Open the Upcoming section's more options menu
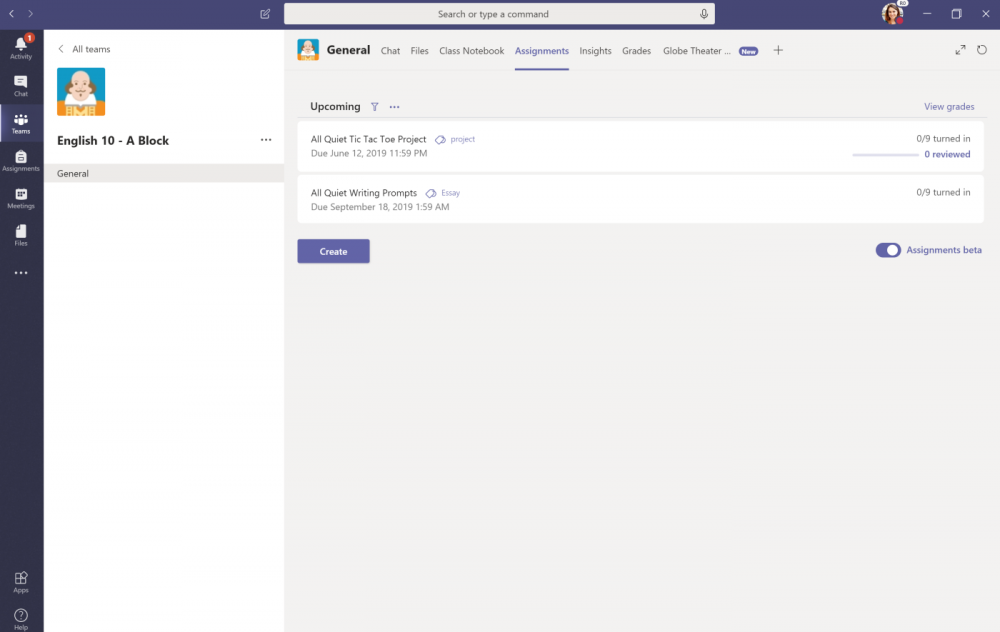 coord(394,106)
